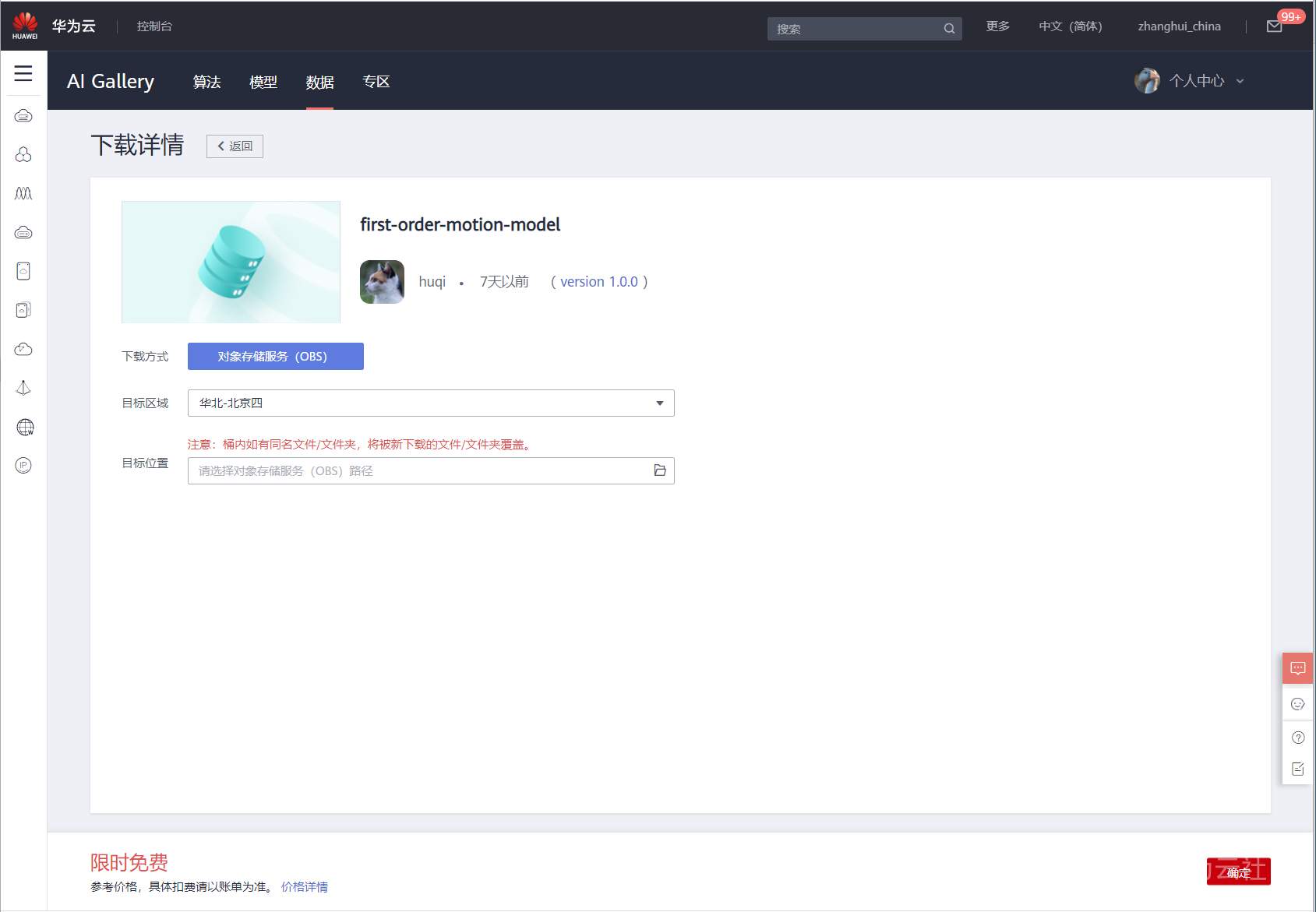This screenshot has height=912, width=1316.
Task: Click huqi's cat avatar picture
Action: click(x=382, y=281)
